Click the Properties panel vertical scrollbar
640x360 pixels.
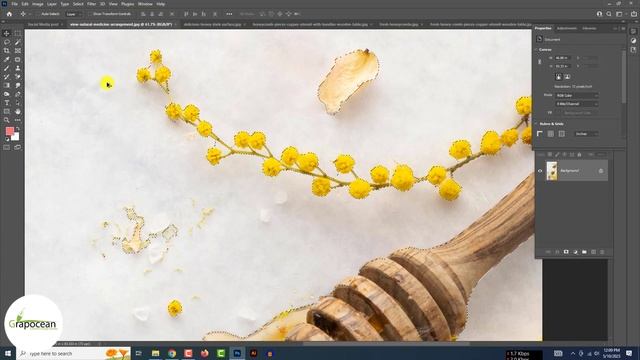(624, 78)
